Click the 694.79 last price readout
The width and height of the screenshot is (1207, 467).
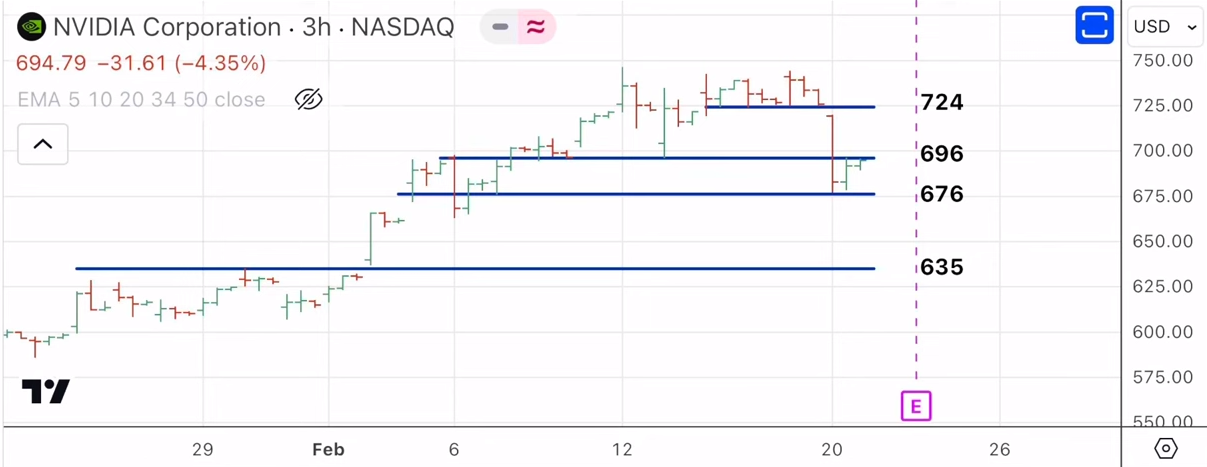coord(51,64)
